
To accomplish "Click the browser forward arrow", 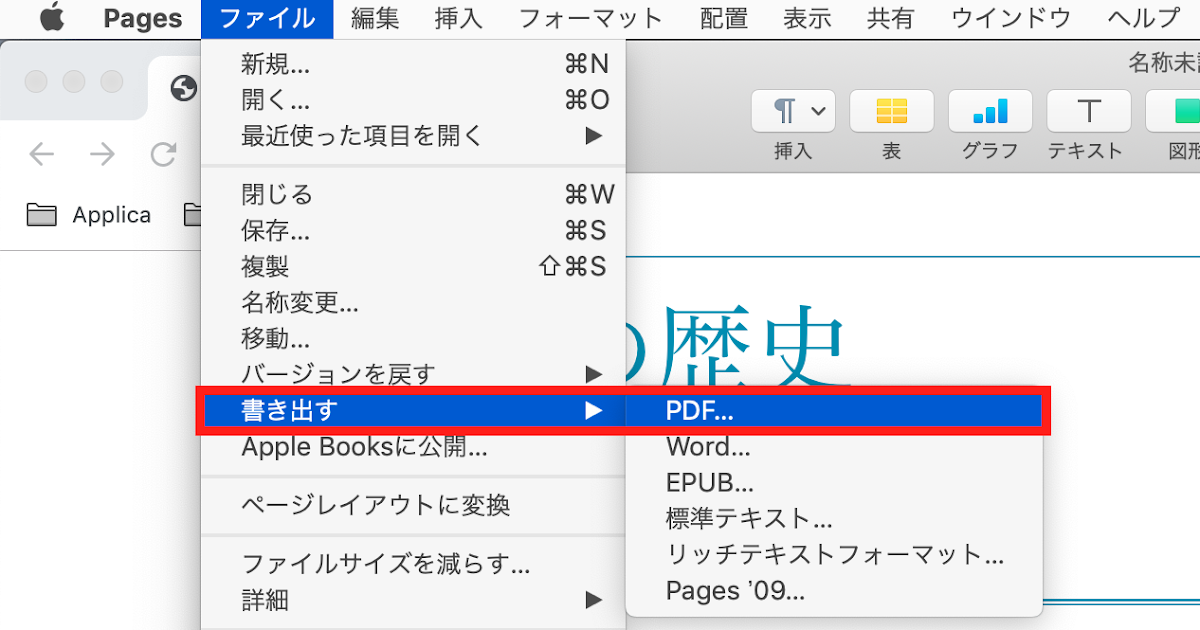I will [102, 154].
